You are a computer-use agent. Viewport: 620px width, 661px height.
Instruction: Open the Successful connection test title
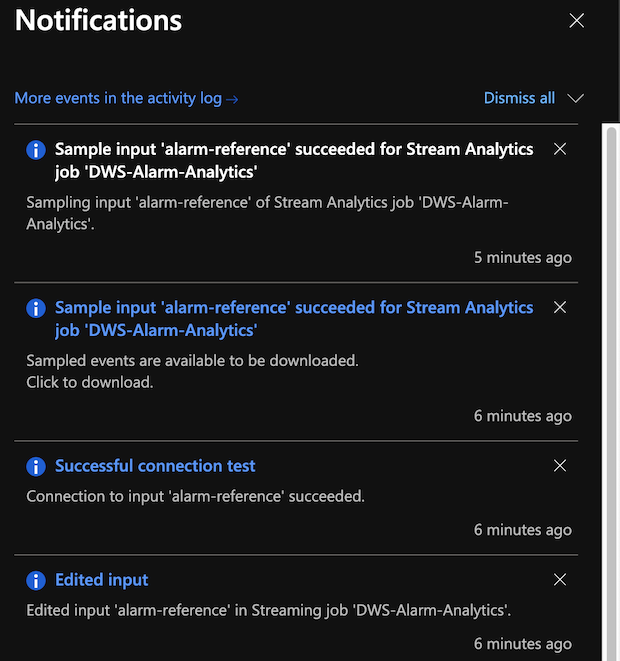point(155,466)
